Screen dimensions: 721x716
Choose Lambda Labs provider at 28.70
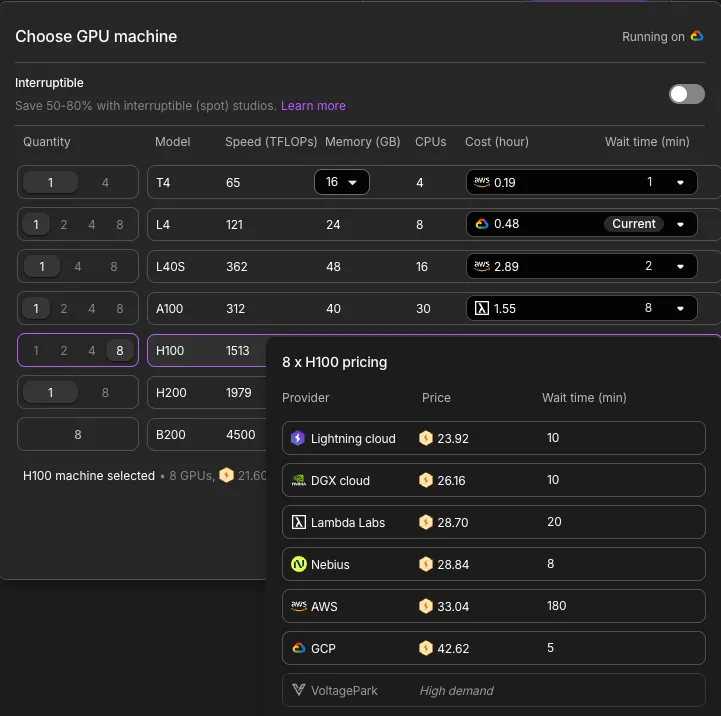click(493, 522)
